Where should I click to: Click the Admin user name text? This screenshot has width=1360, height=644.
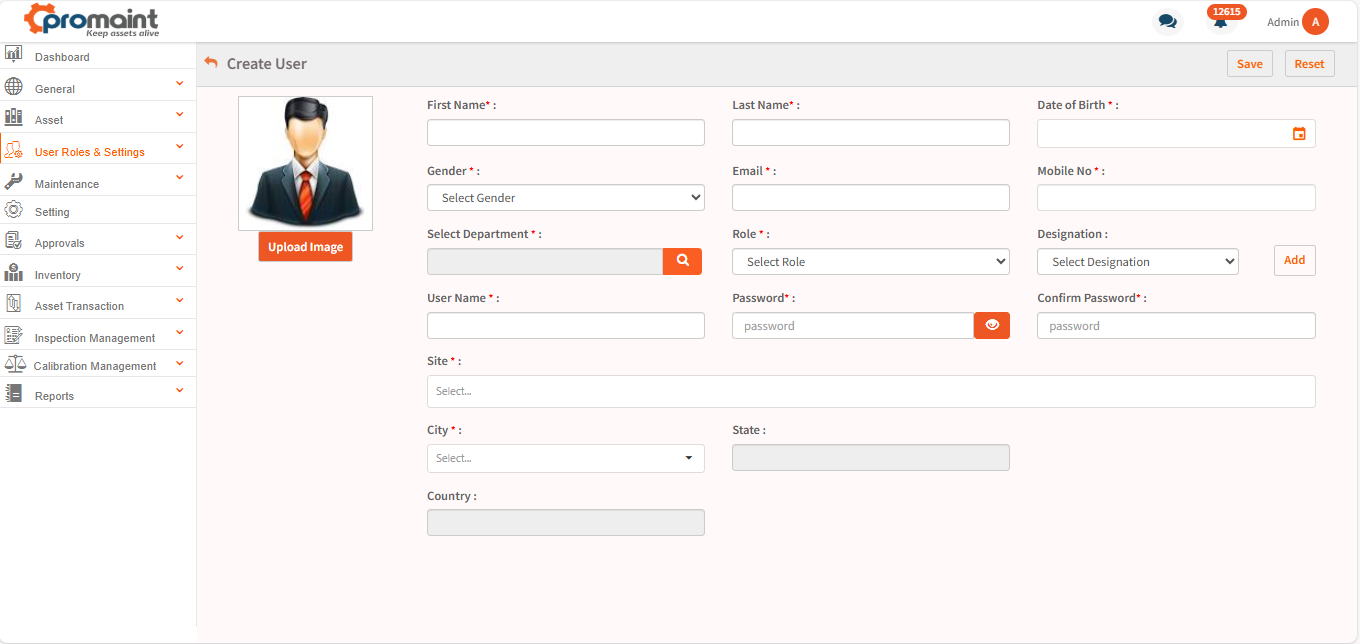pos(1283,22)
